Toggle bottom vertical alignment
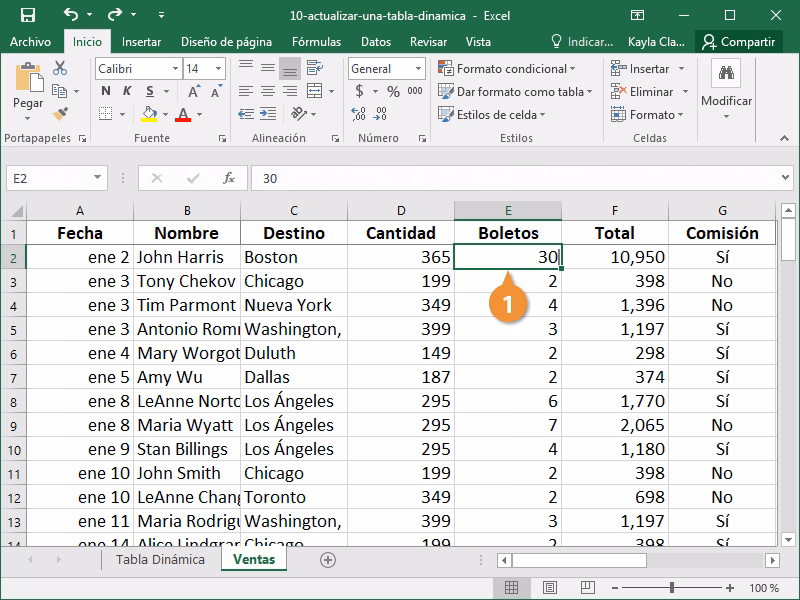Image resolution: width=800 pixels, height=600 pixels. (x=290, y=68)
